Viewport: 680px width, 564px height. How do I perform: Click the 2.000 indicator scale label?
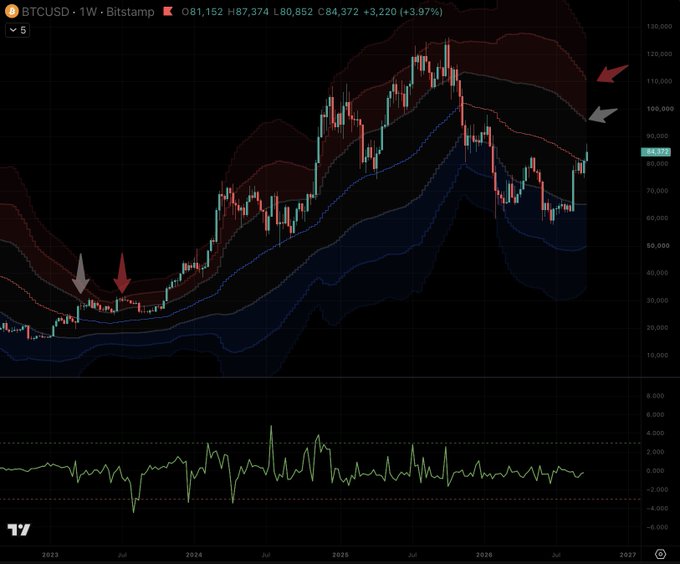pyautogui.click(x=655, y=452)
